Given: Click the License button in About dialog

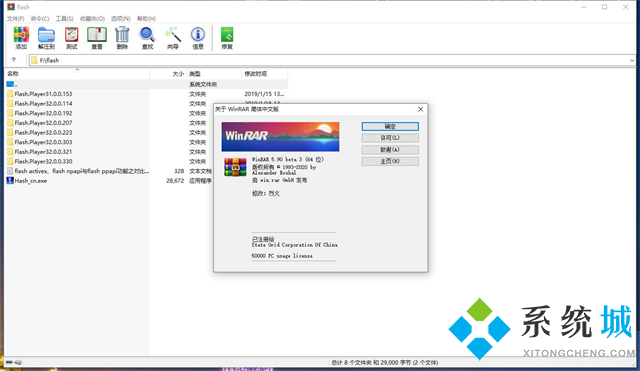Looking at the screenshot, I should (390, 138).
